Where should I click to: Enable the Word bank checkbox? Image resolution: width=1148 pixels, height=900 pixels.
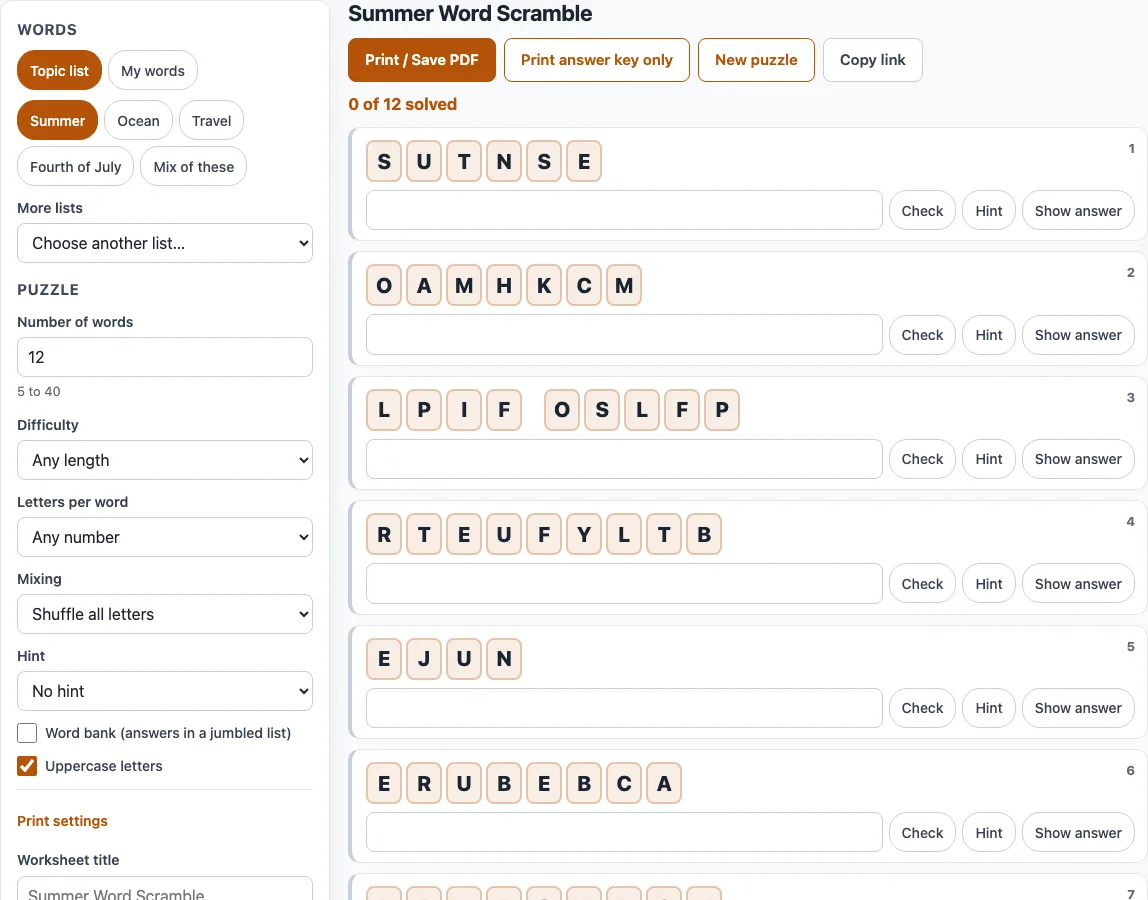pos(27,733)
